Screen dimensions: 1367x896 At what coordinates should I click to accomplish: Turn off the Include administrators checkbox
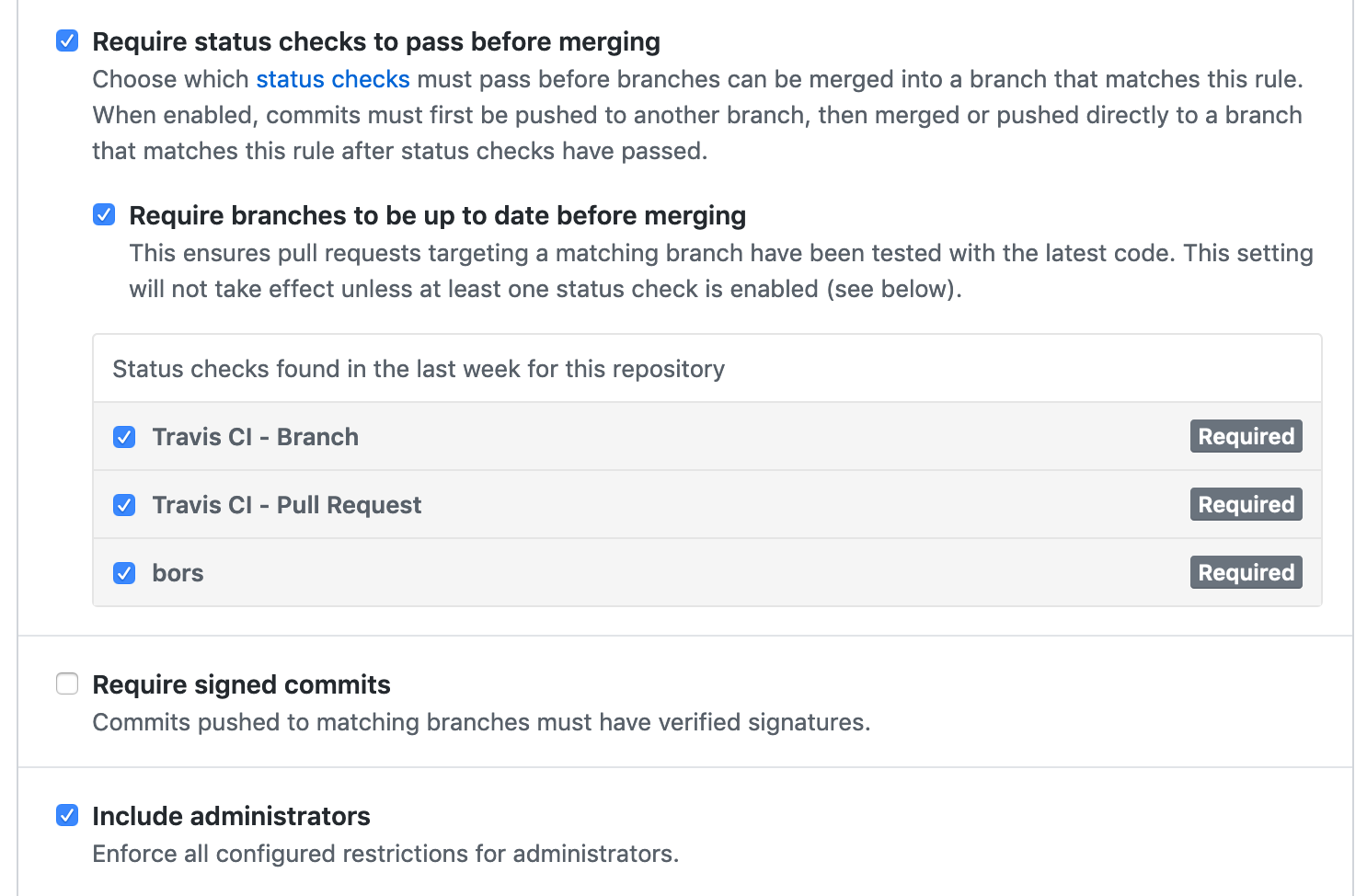pos(67,816)
